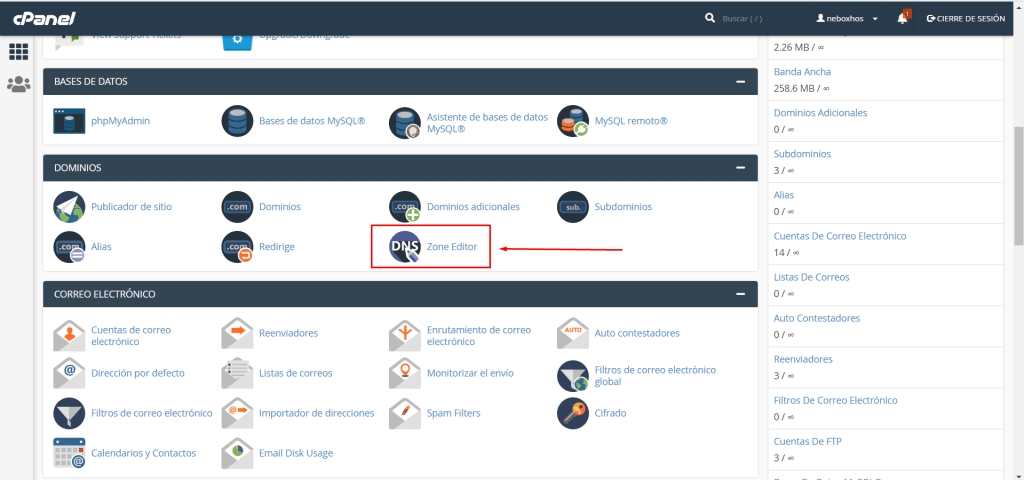Image resolution: width=1024 pixels, height=480 pixels.
Task: Collapse the Bases de Datos section
Action: tap(740, 82)
